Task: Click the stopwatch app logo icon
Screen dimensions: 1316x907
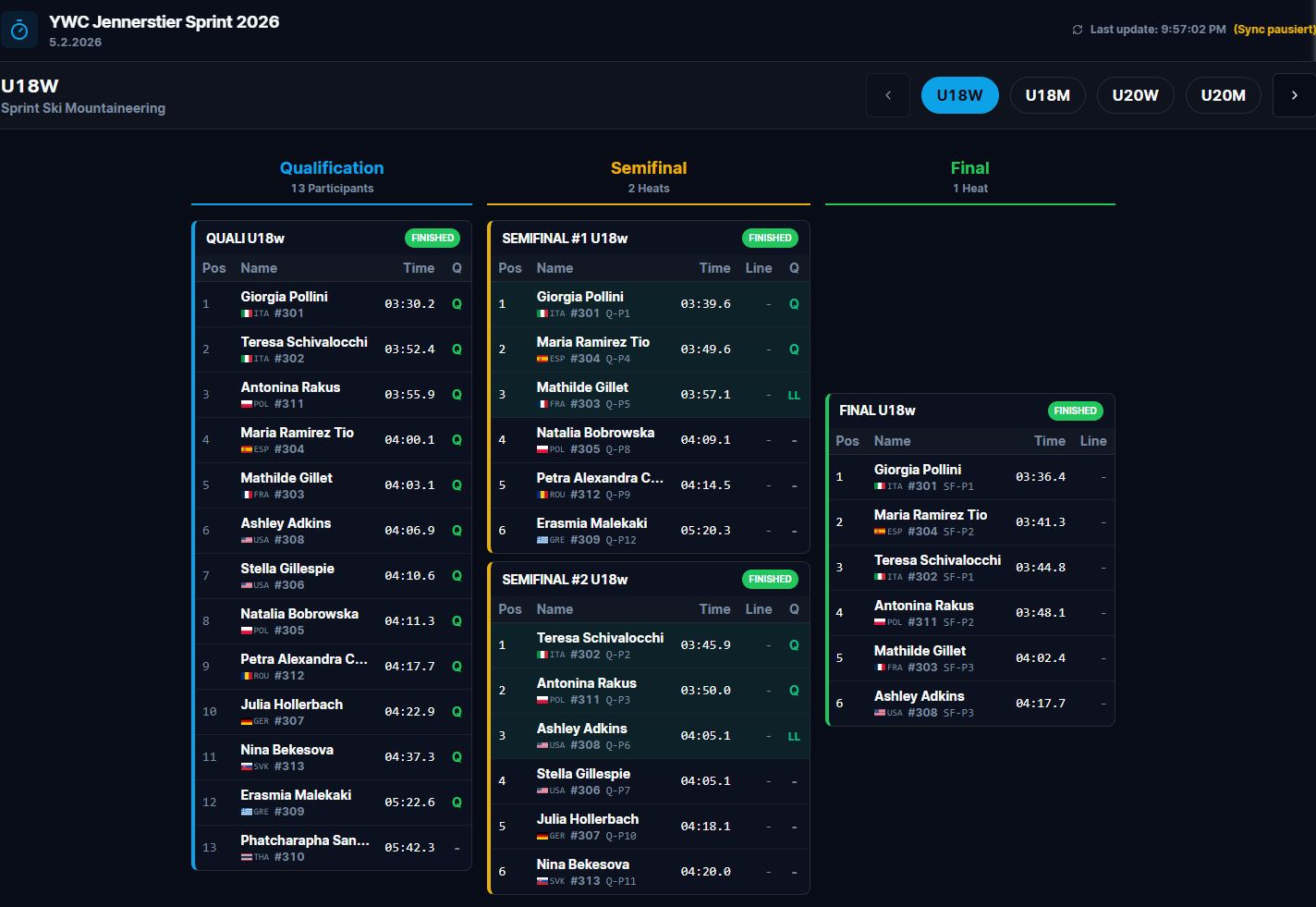Action: tap(19, 31)
